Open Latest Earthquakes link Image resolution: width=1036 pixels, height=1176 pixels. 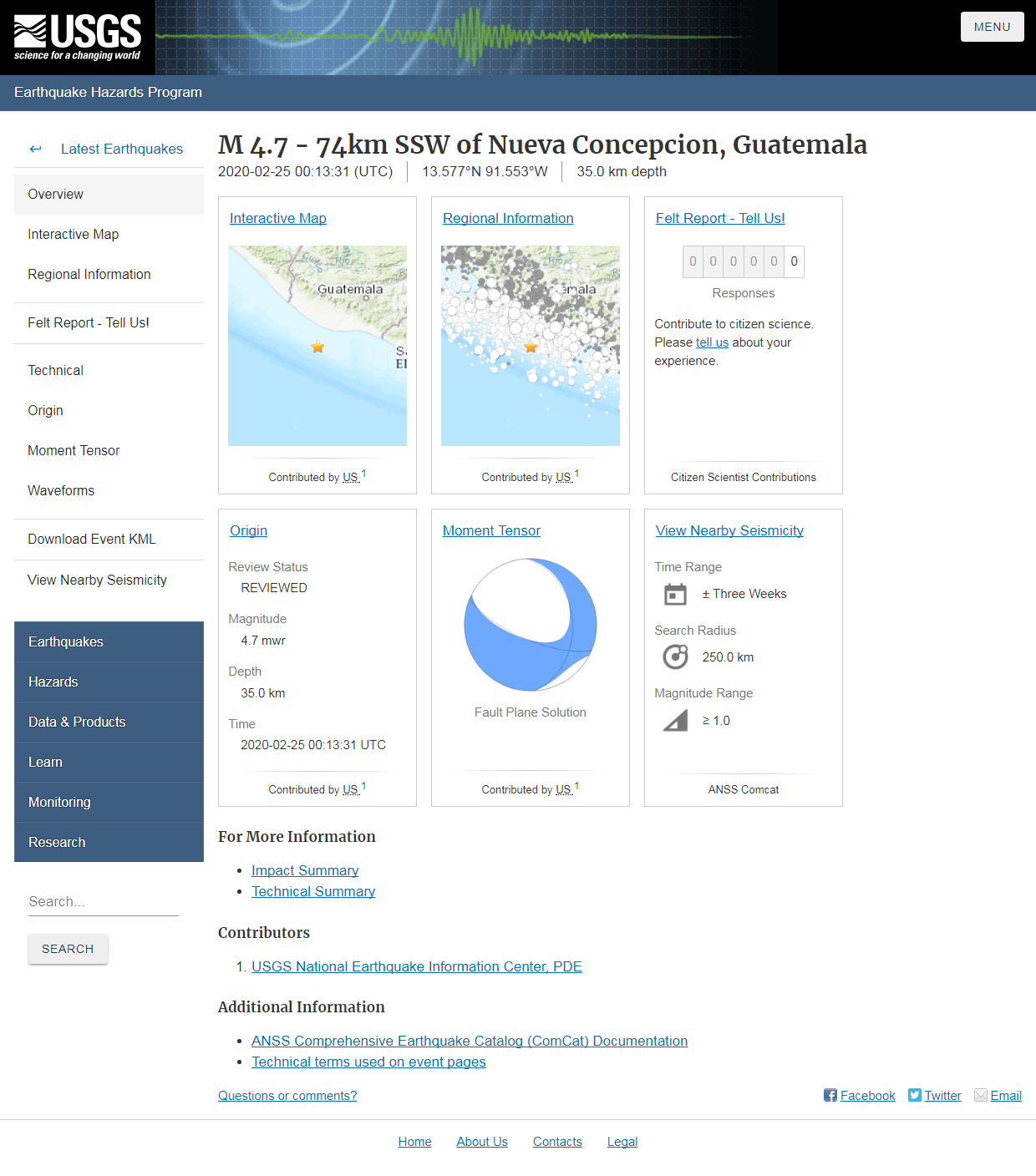click(122, 149)
